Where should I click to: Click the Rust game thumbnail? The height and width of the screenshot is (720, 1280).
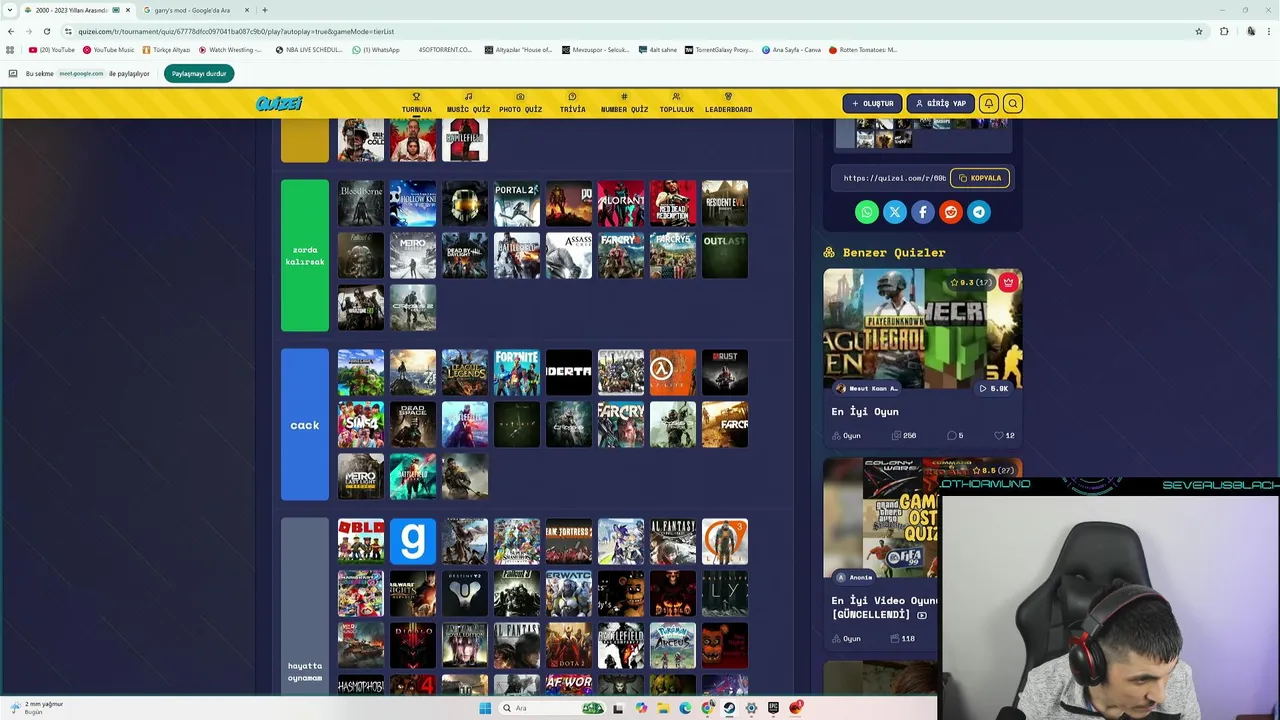point(725,372)
